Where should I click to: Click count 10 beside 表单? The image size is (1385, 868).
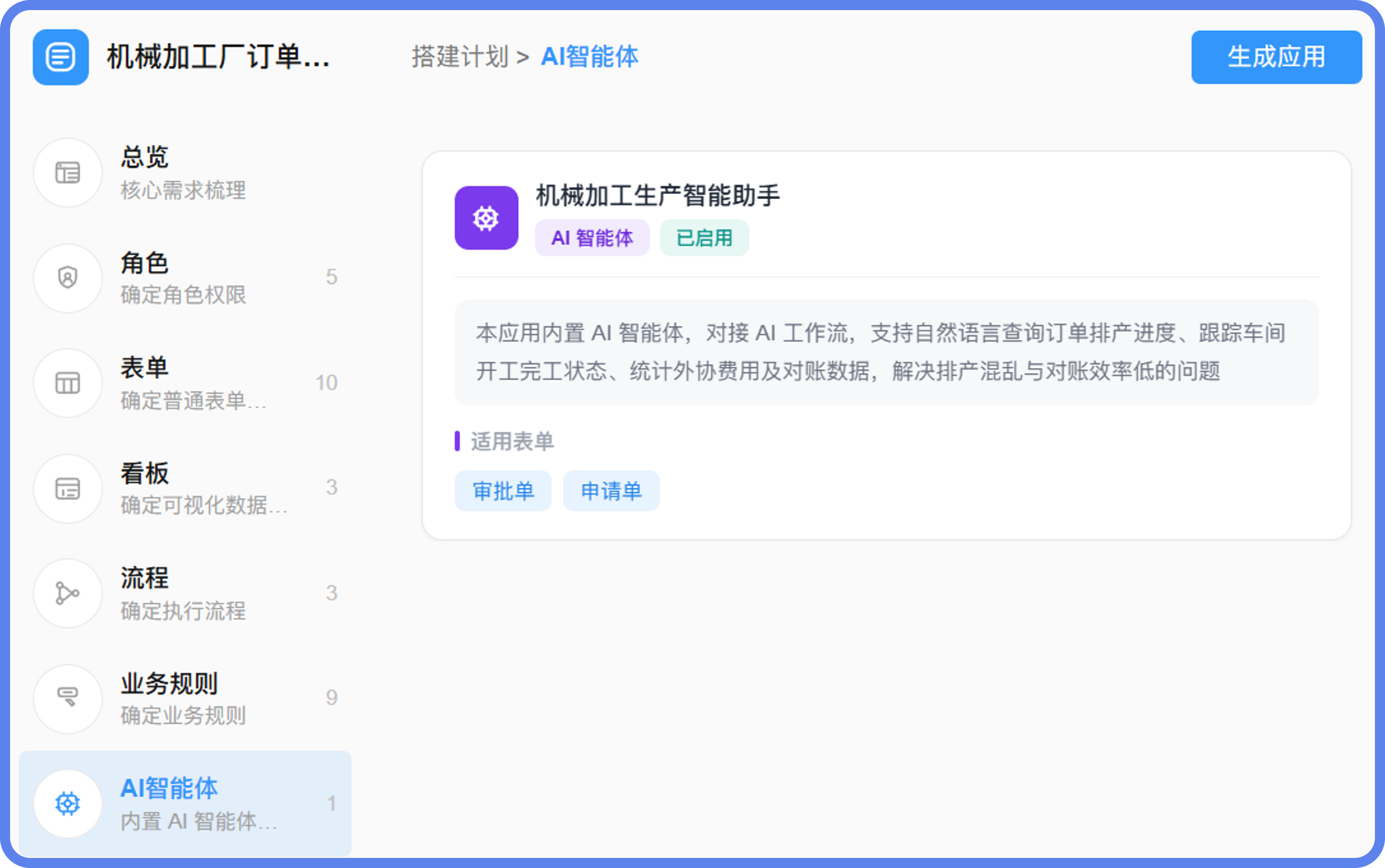[327, 383]
